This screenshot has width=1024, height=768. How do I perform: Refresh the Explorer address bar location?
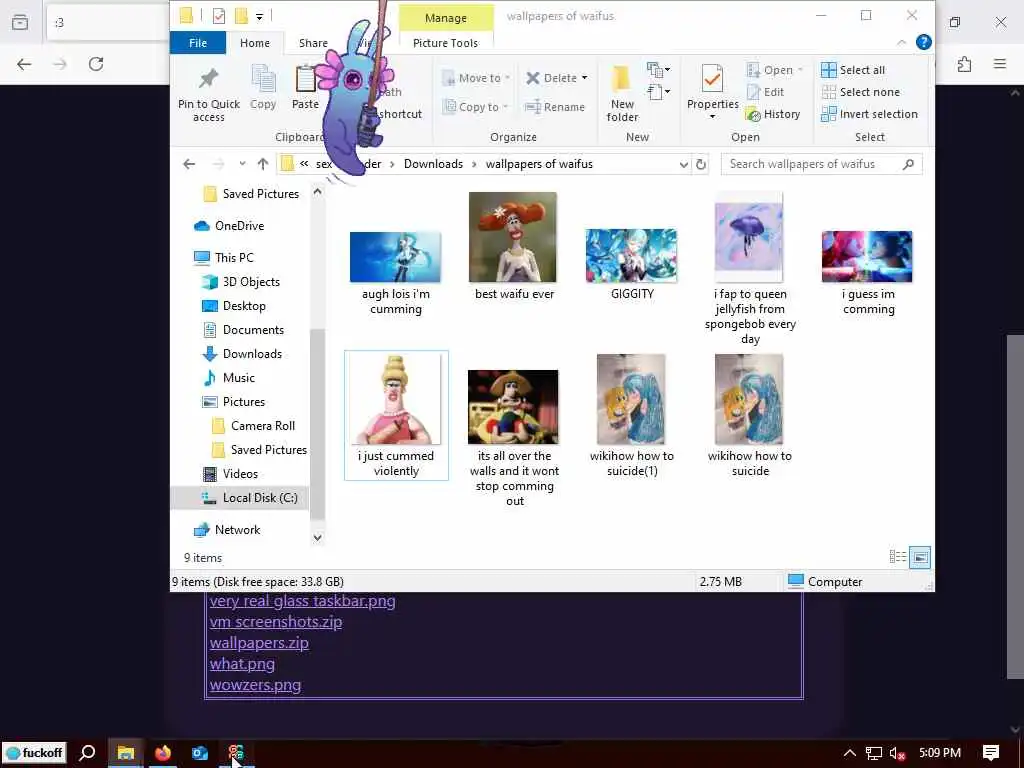click(x=701, y=164)
